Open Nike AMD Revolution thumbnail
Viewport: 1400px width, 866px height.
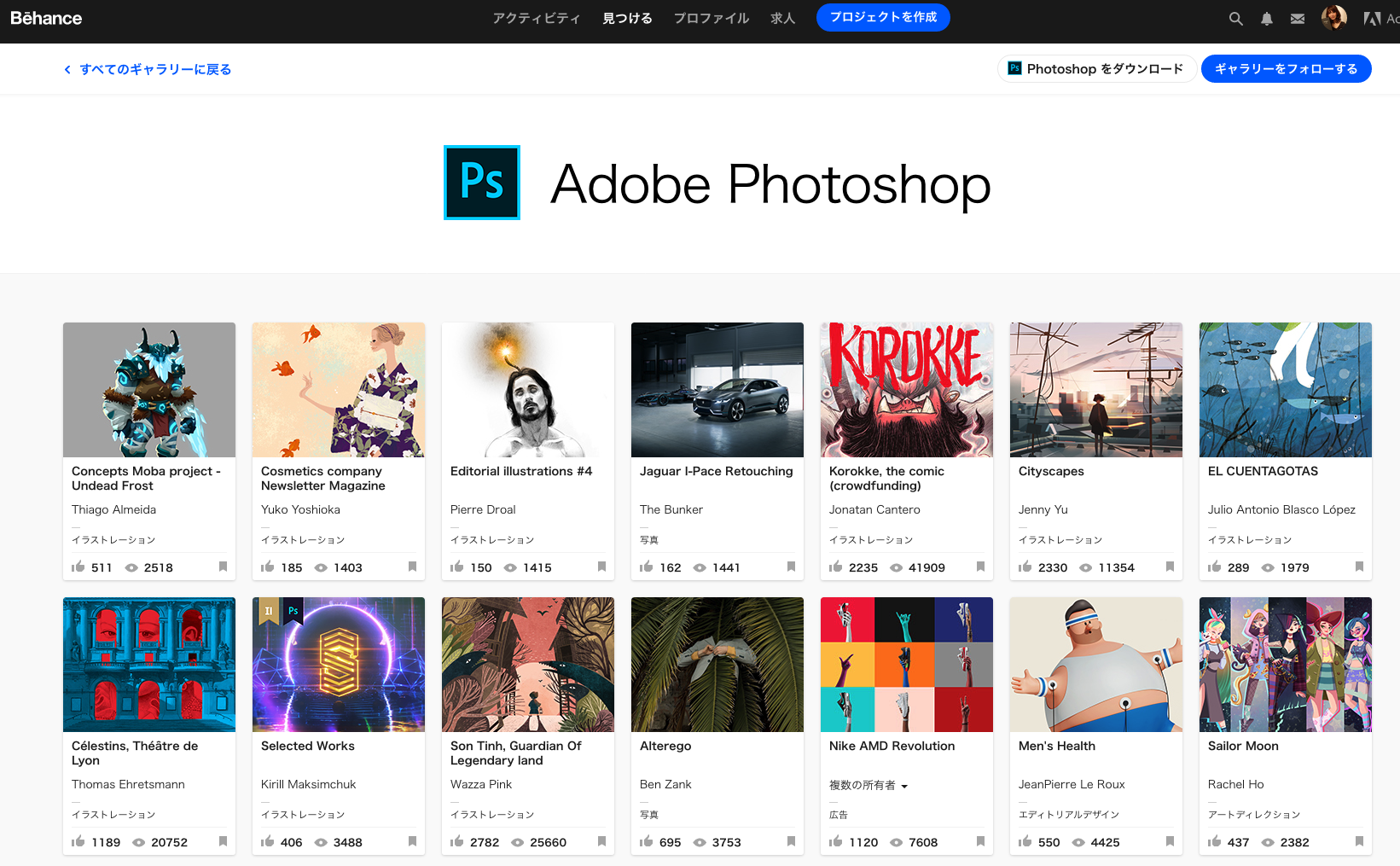907,665
